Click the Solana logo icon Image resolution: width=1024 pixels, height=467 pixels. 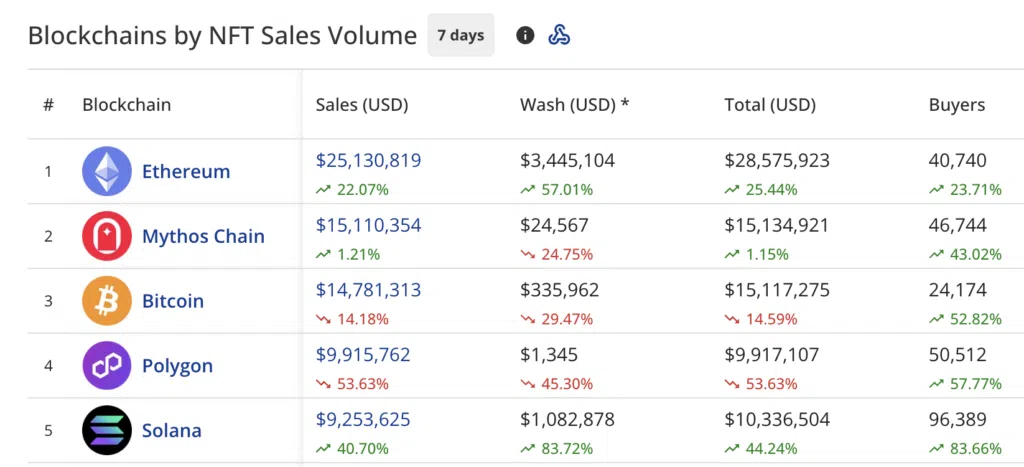coord(106,431)
